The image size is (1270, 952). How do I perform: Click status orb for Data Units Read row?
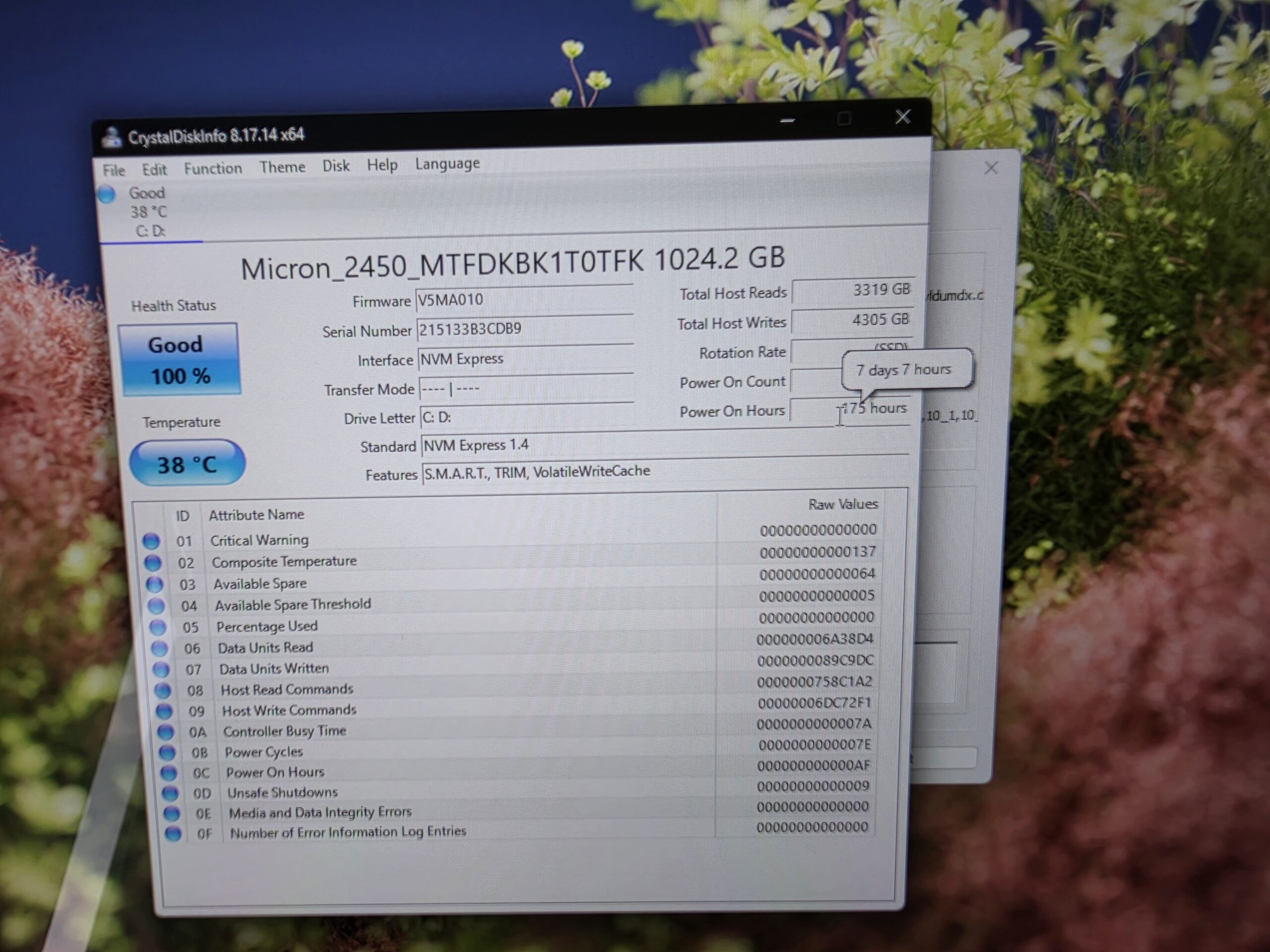pyautogui.click(x=160, y=649)
